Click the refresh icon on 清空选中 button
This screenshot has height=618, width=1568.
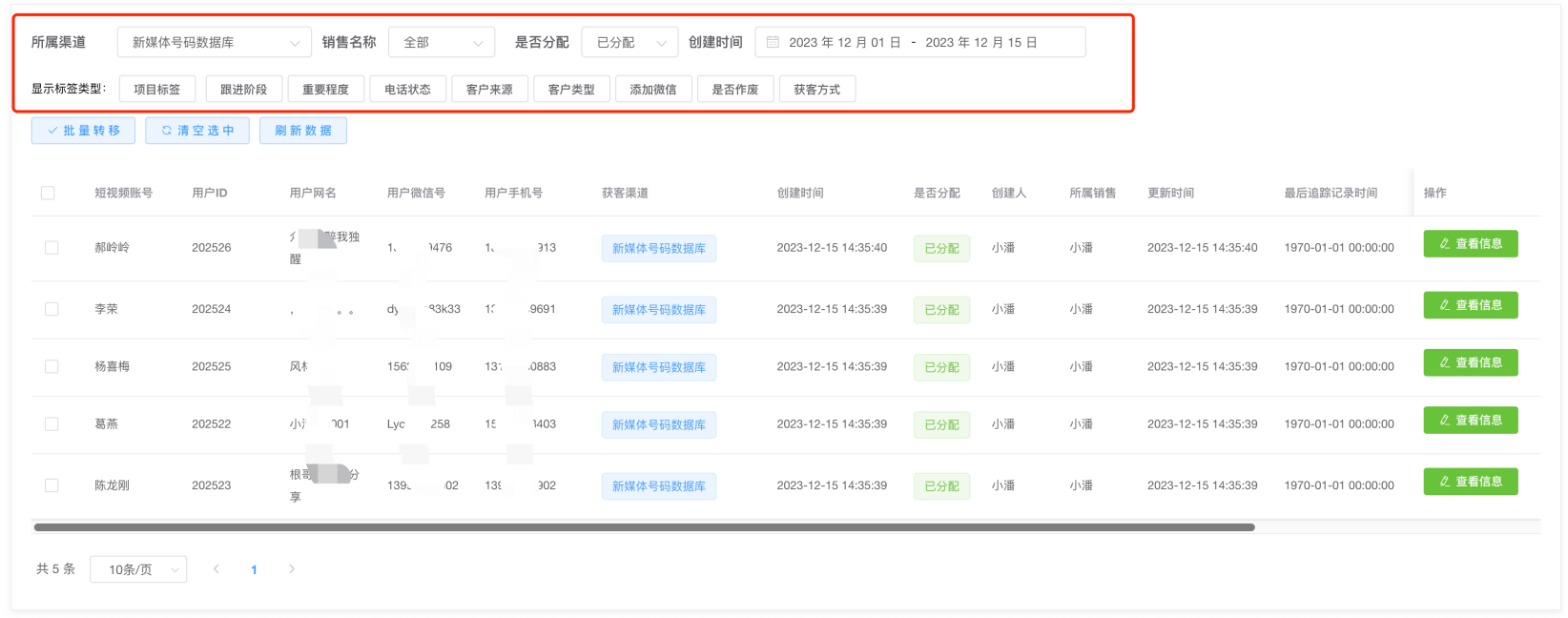point(167,131)
